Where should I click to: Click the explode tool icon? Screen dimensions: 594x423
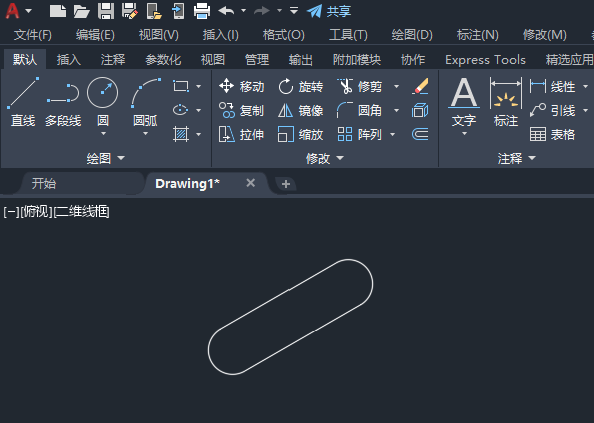pos(420,111)
